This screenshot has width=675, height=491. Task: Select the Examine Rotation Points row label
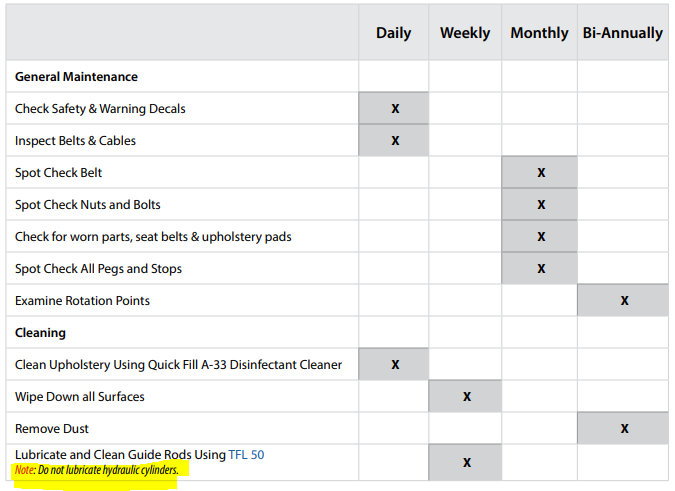point(82,301)
